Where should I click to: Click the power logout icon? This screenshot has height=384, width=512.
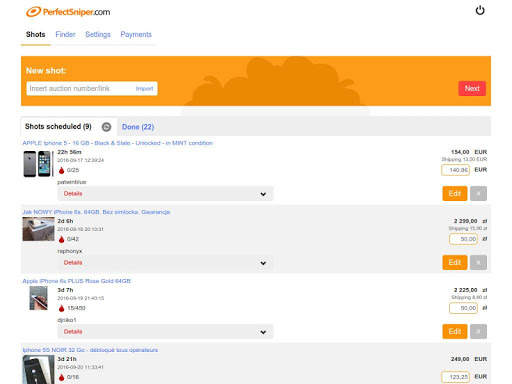(480, 11)
